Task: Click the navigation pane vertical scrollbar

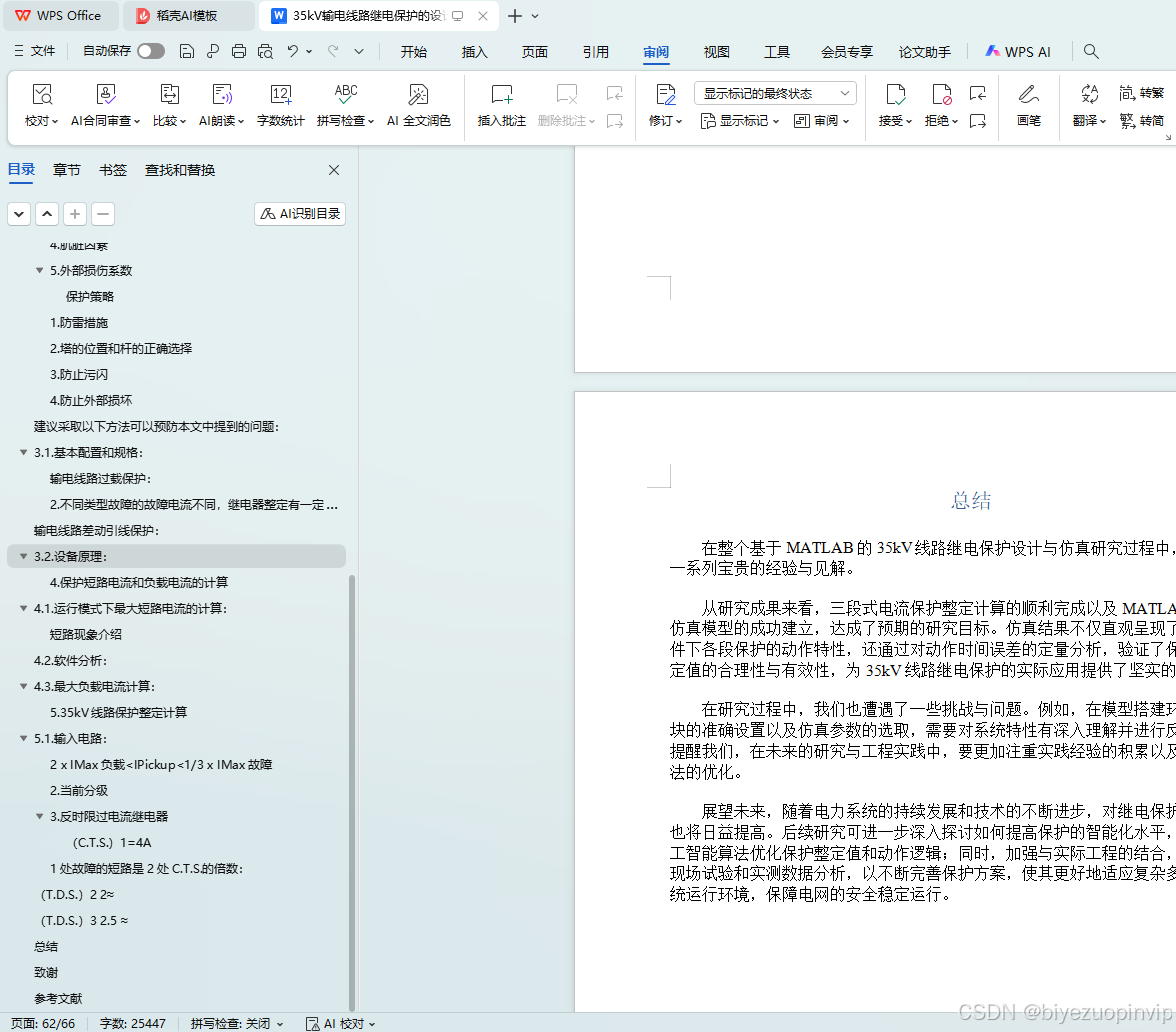Action: click(x=352, y=792)
